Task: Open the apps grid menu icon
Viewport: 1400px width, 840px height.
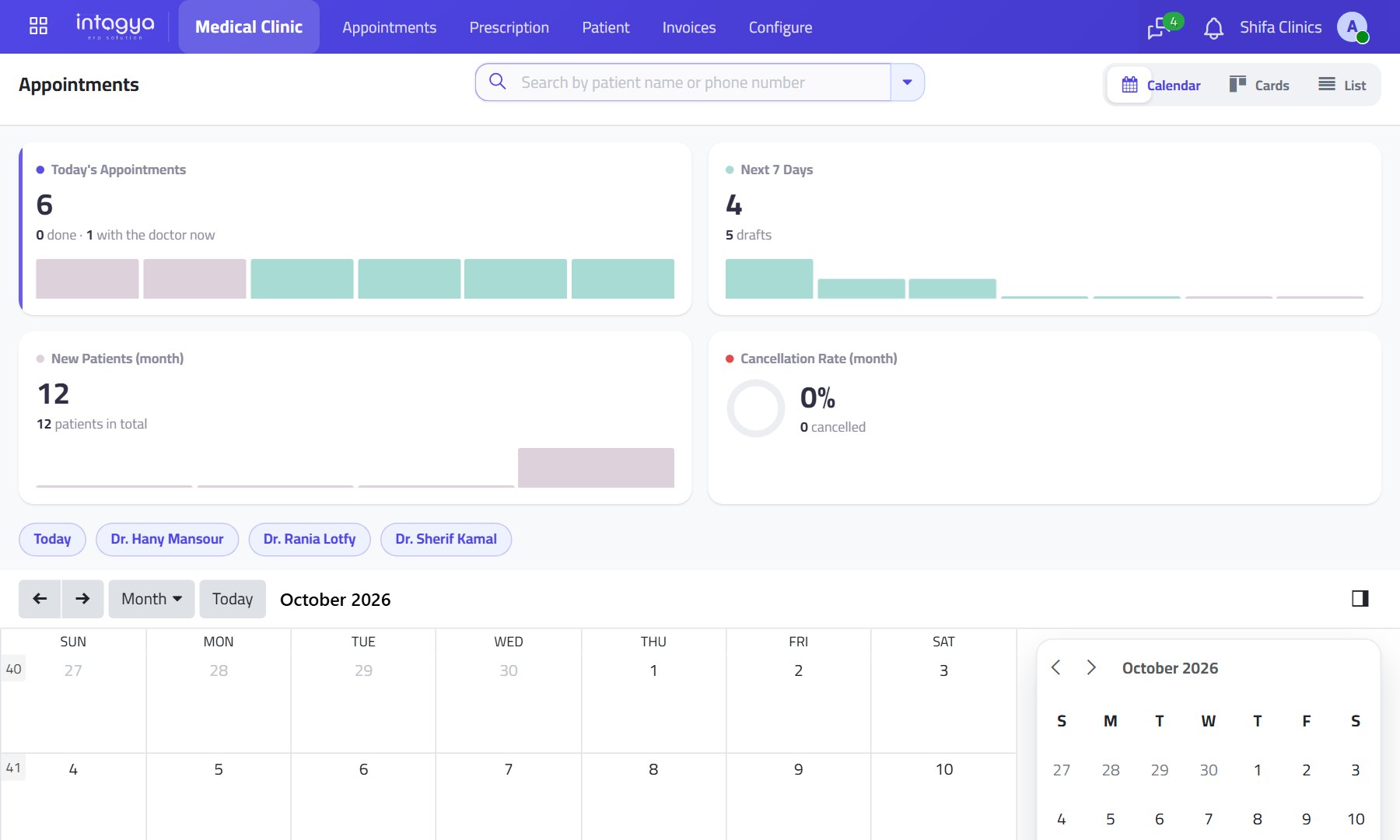Action: 38,26
